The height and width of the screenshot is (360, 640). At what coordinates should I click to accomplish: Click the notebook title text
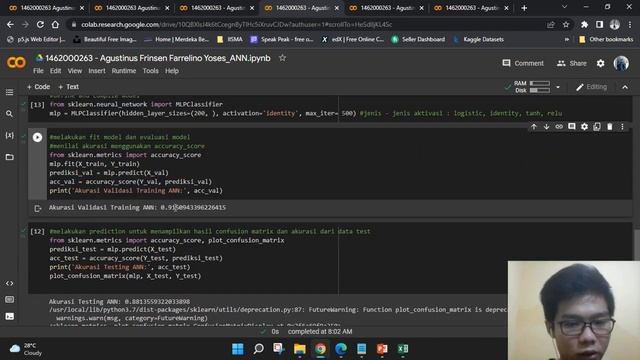pyautogui.click(x=158, y=58)
